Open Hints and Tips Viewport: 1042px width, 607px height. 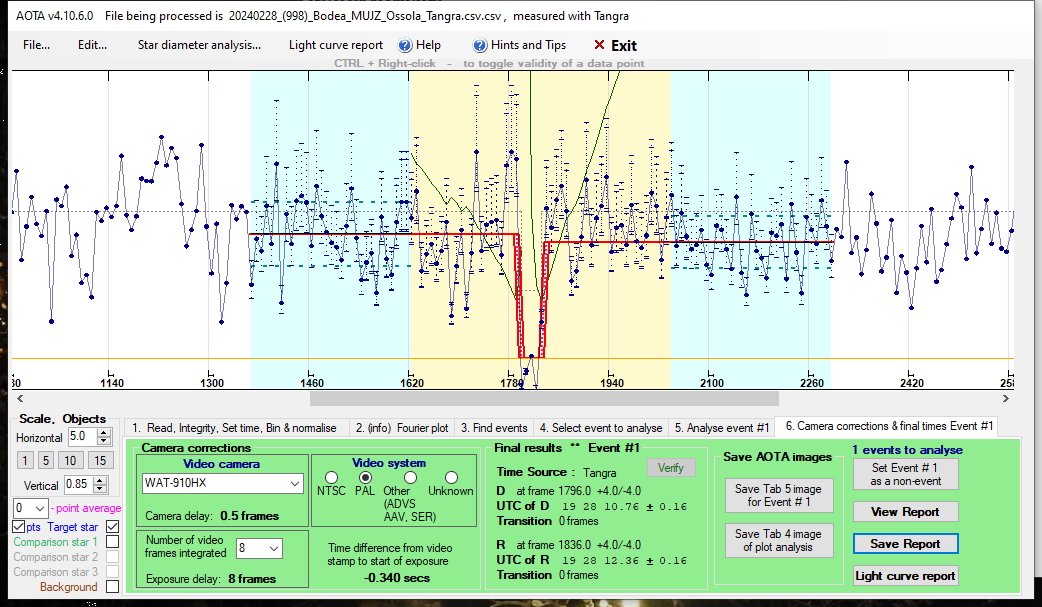point(520,45)
